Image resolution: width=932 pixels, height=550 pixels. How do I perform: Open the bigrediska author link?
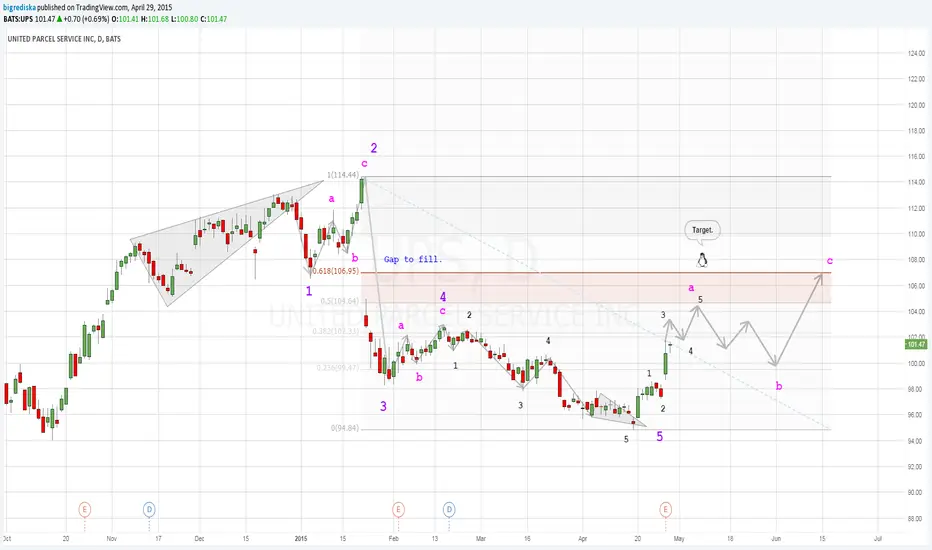pos(20,8)
